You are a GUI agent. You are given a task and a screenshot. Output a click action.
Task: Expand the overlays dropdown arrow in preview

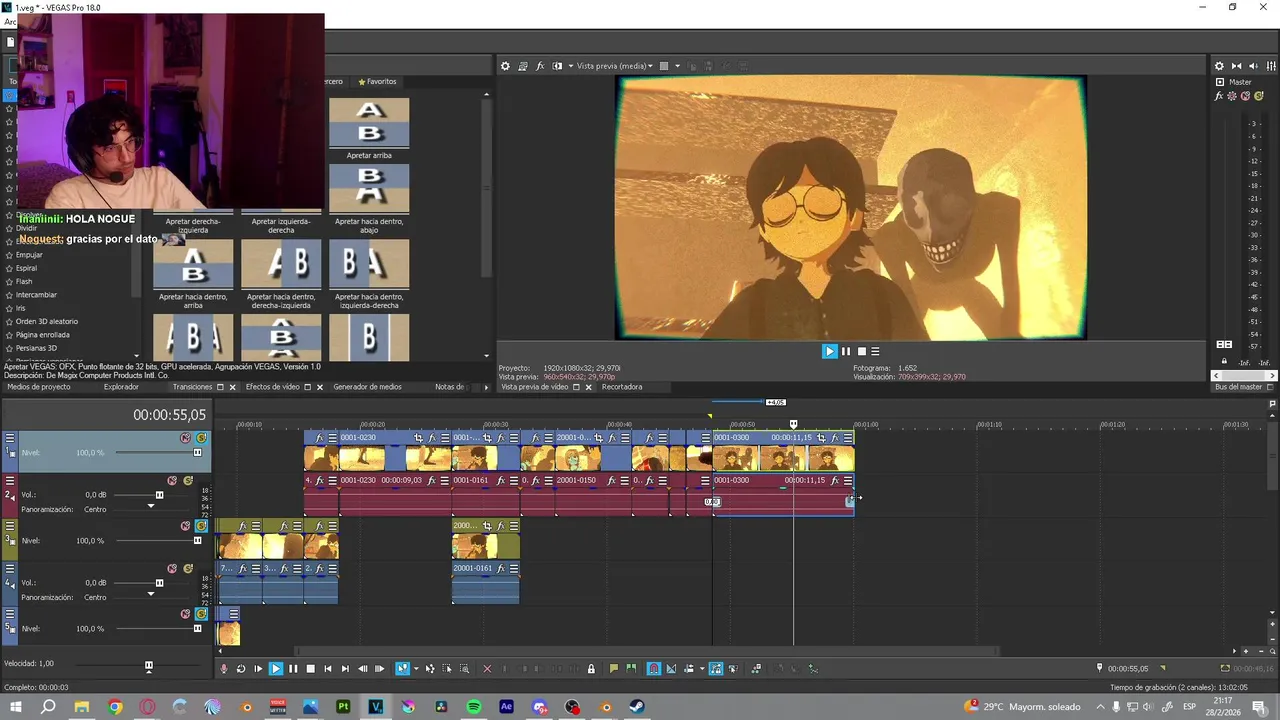click(x=677, y=66)
